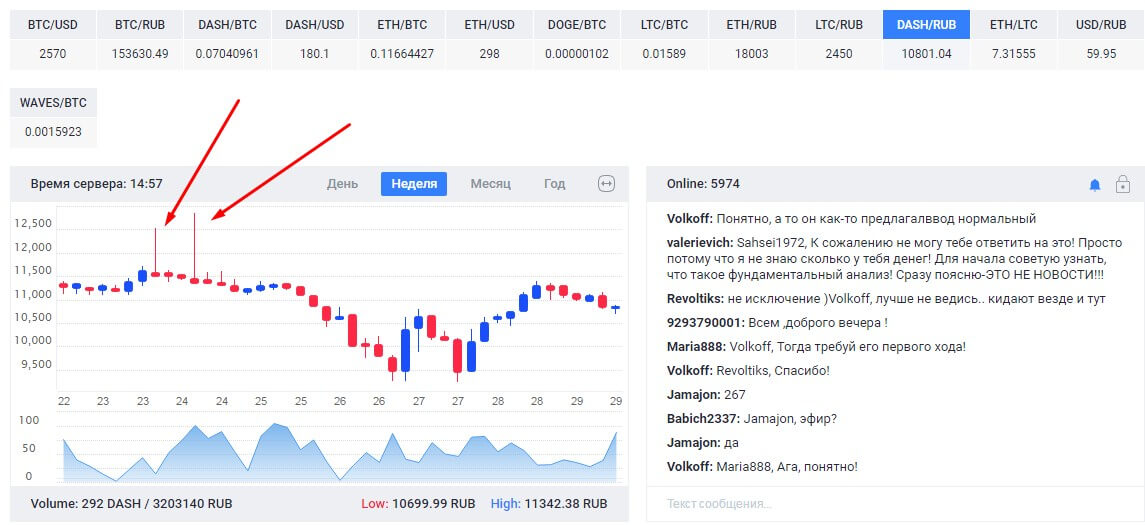Open the currently selected DASH/RUB pair
Image resolution: width=1145 pixels, height=525 pixels.
tap(925, 39)
